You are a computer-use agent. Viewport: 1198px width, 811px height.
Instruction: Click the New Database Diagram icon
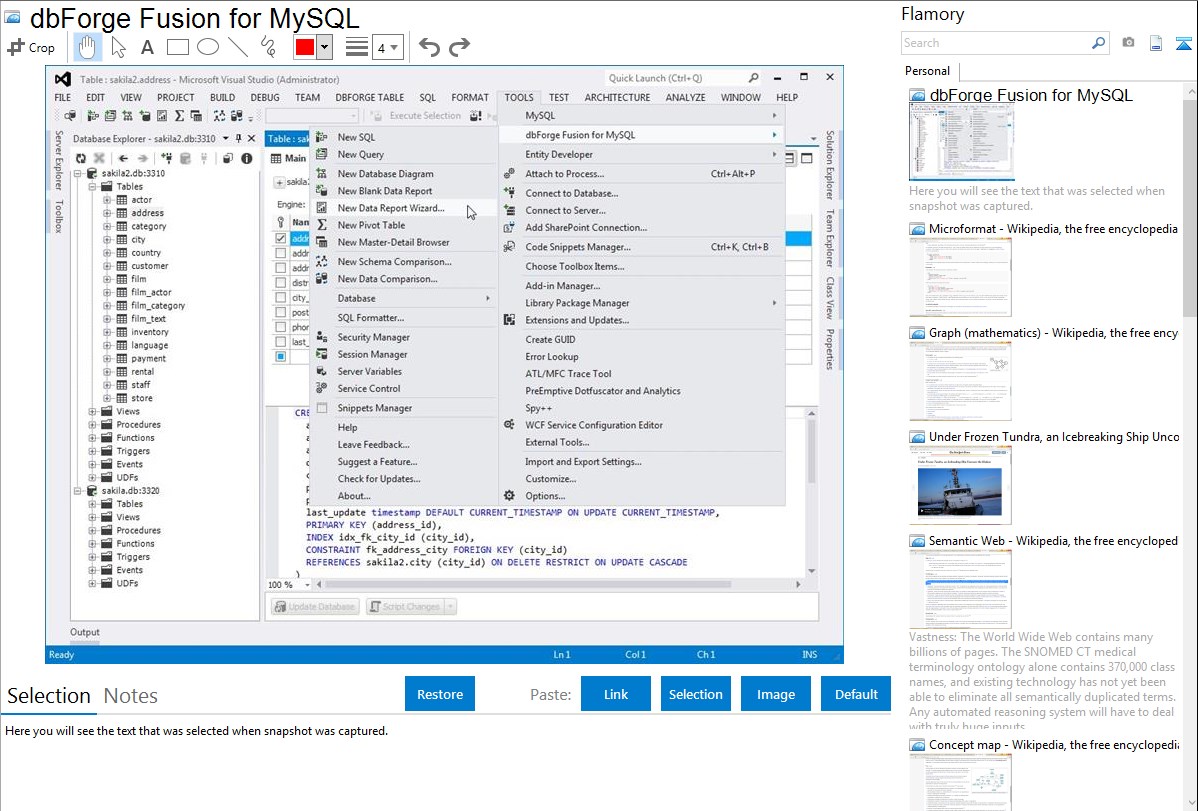pos(322,174)
